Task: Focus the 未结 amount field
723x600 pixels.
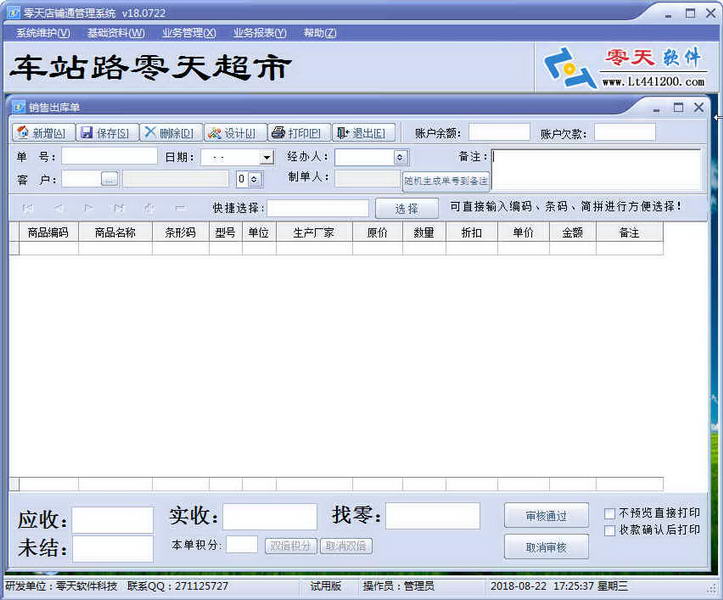Action: (113, 548)
